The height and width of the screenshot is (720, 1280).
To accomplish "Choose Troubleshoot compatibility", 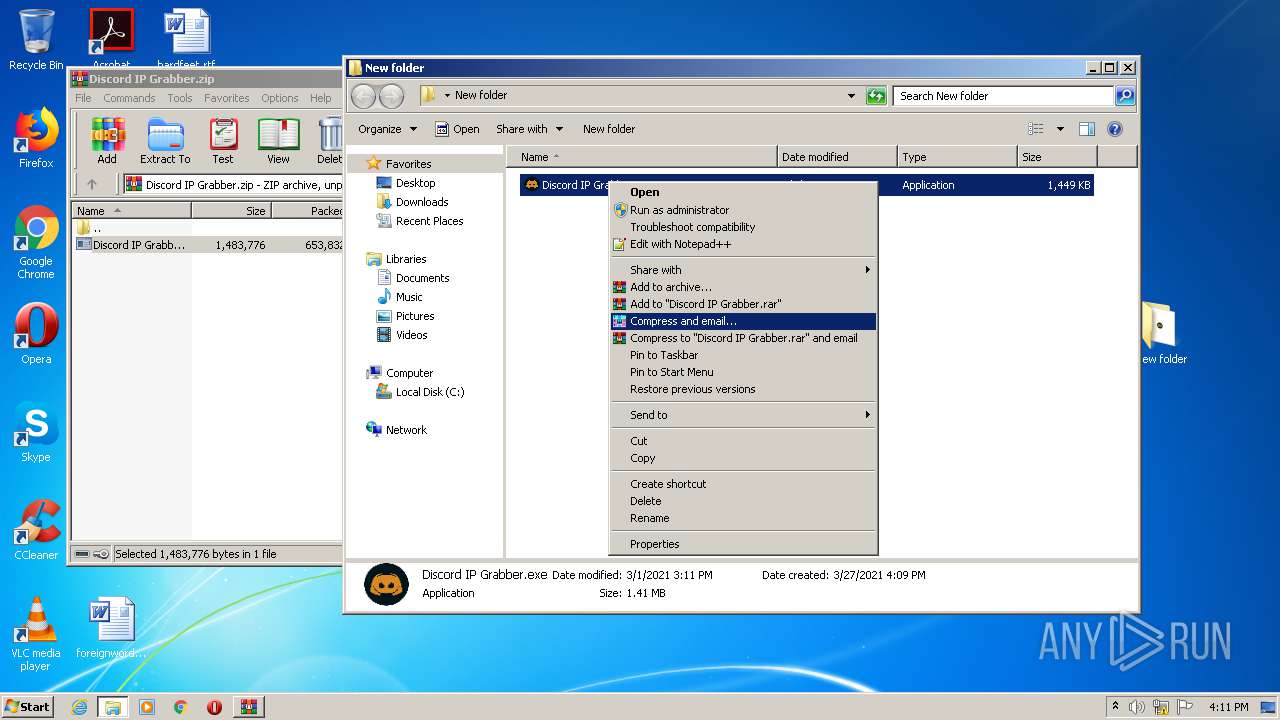I will (x=743, y=227).
